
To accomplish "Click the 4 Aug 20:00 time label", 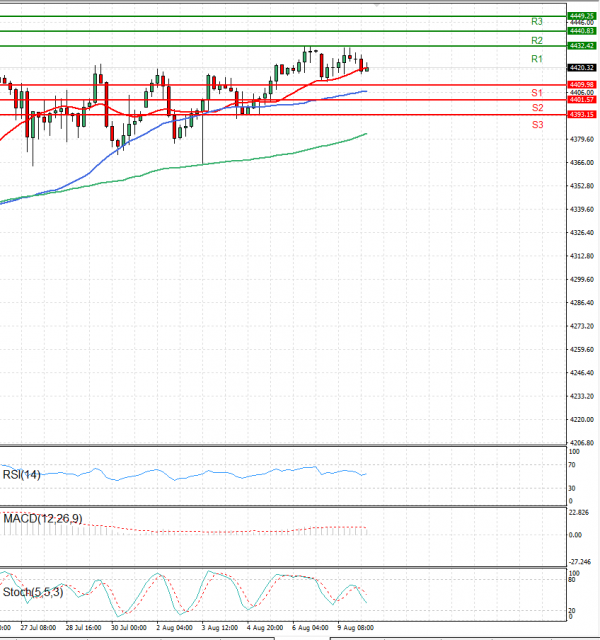I will point(265,628).
